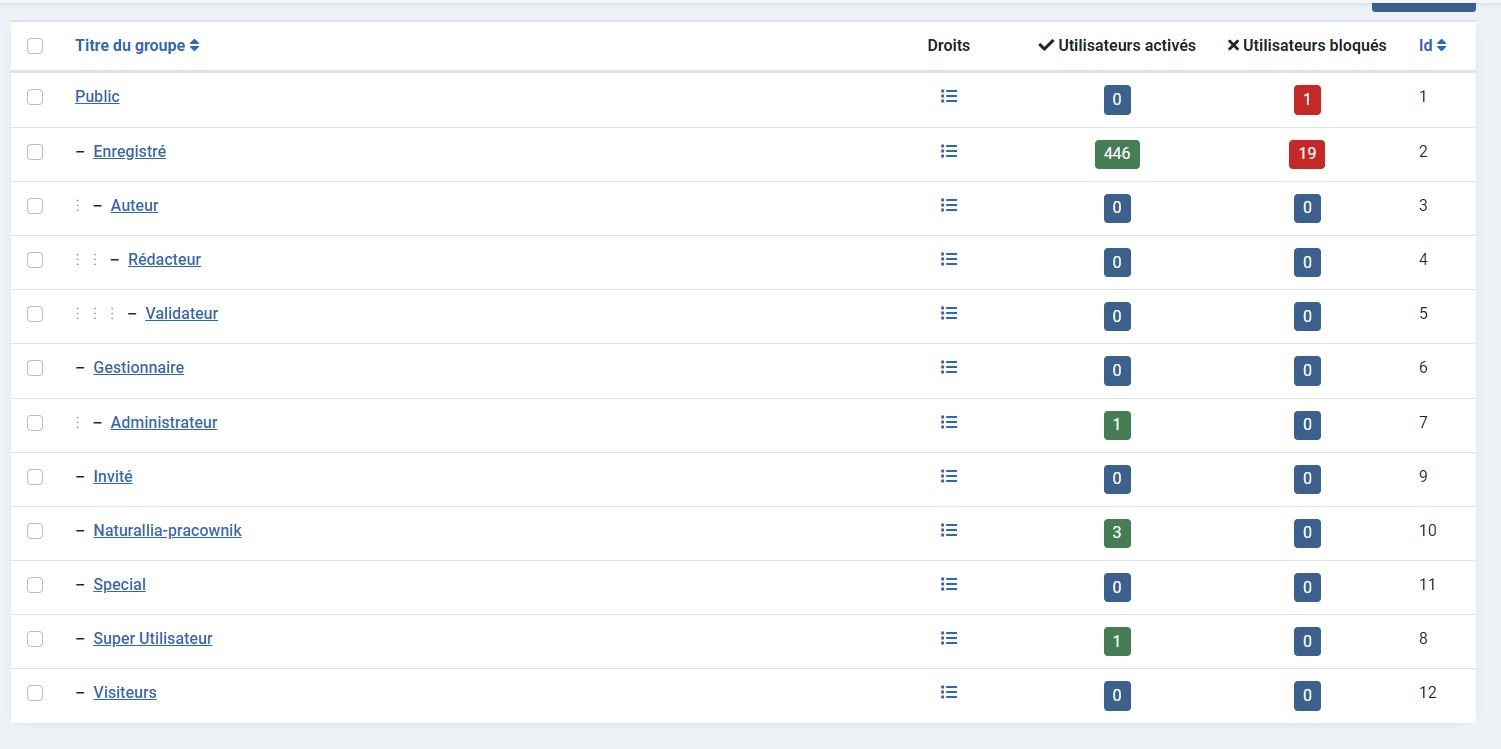This screenshot has height=749, width=1501.
Task: Open the Gestionnaire group link
Action: (139, 367)
